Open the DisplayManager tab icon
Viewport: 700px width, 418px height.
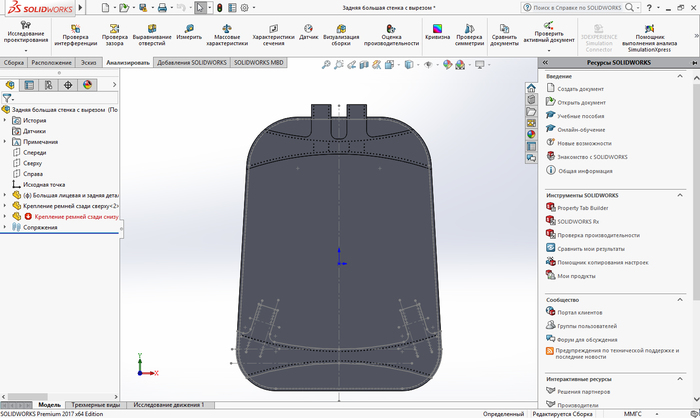coord(85,85)
